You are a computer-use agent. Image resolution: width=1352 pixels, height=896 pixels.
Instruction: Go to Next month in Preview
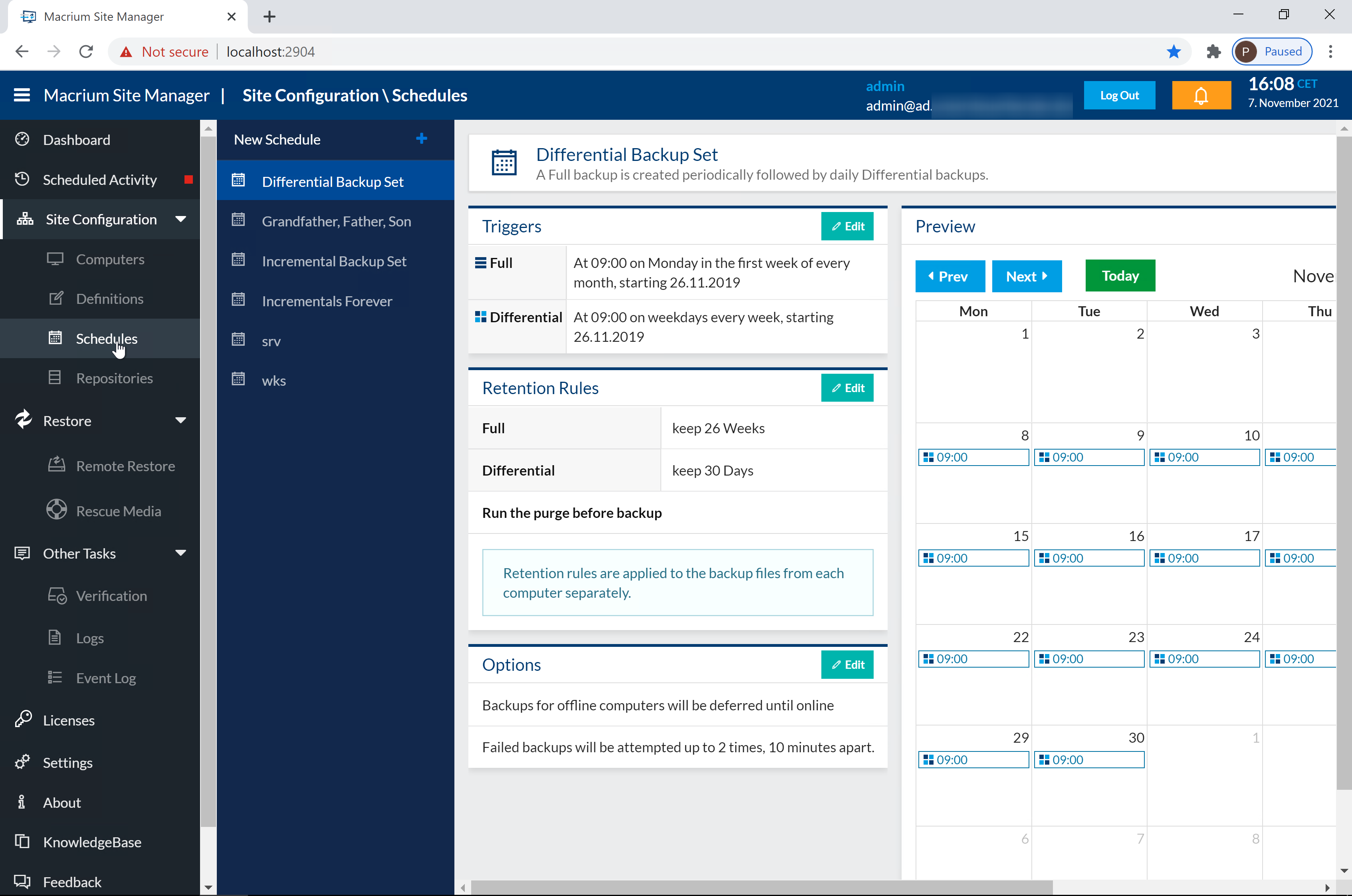(1026, 277)
